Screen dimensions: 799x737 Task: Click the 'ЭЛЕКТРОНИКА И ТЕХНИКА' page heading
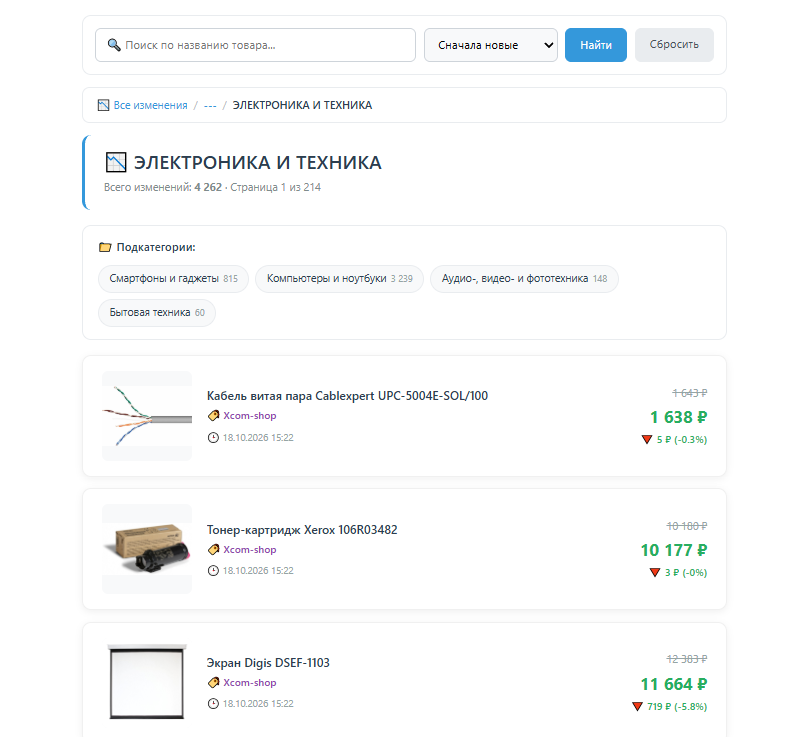[x=257, y=163]
